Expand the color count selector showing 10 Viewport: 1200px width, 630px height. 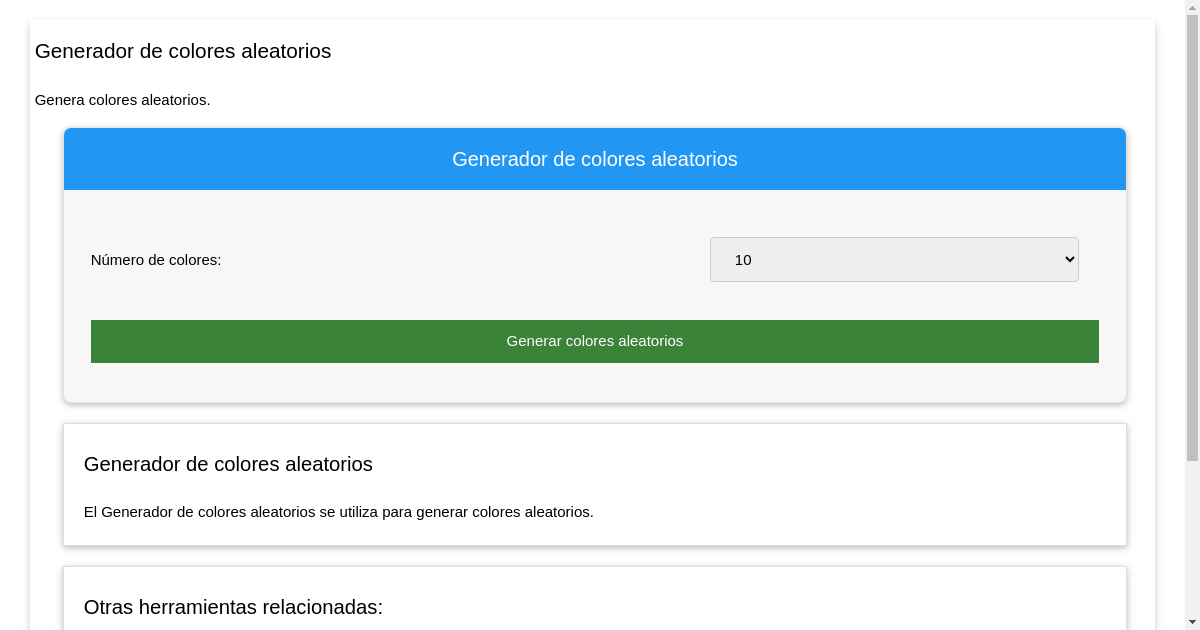[x=894, y=259]
